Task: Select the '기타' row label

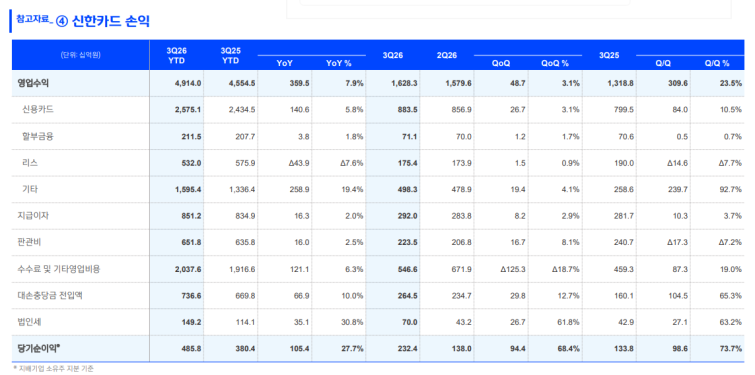Action: click(x=30, y=189)
